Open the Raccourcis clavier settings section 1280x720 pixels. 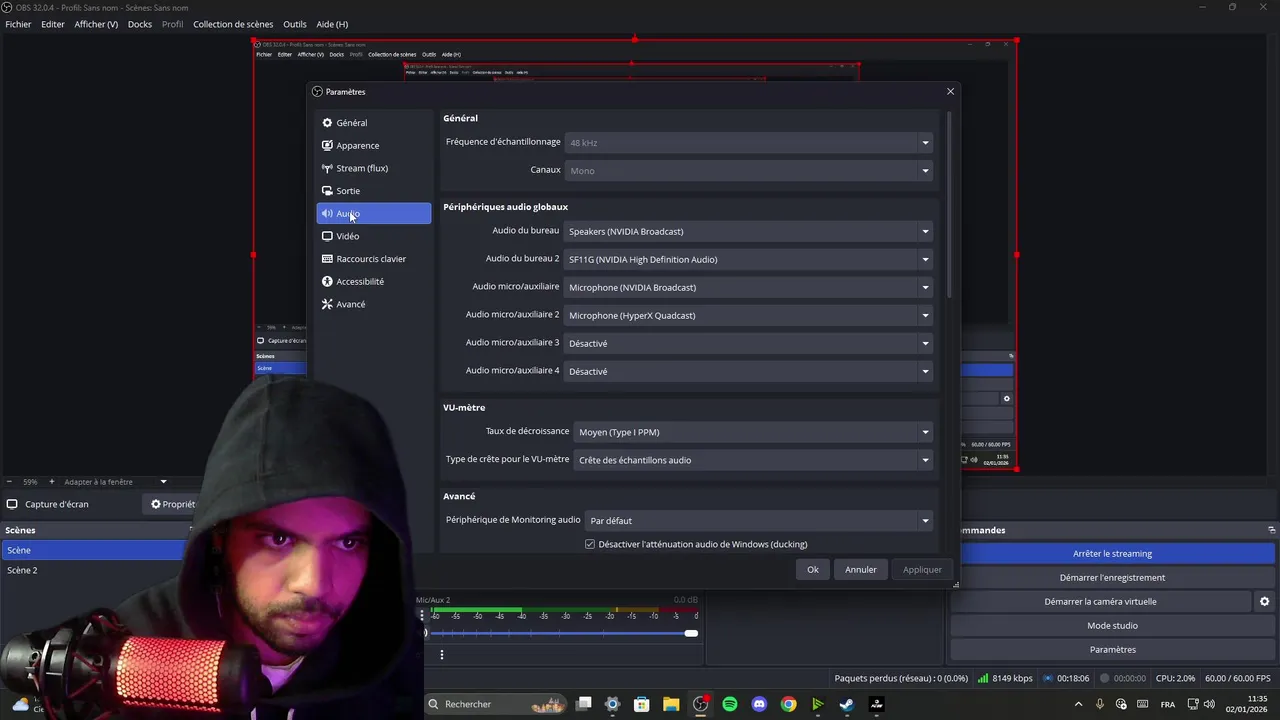[373, 259]
